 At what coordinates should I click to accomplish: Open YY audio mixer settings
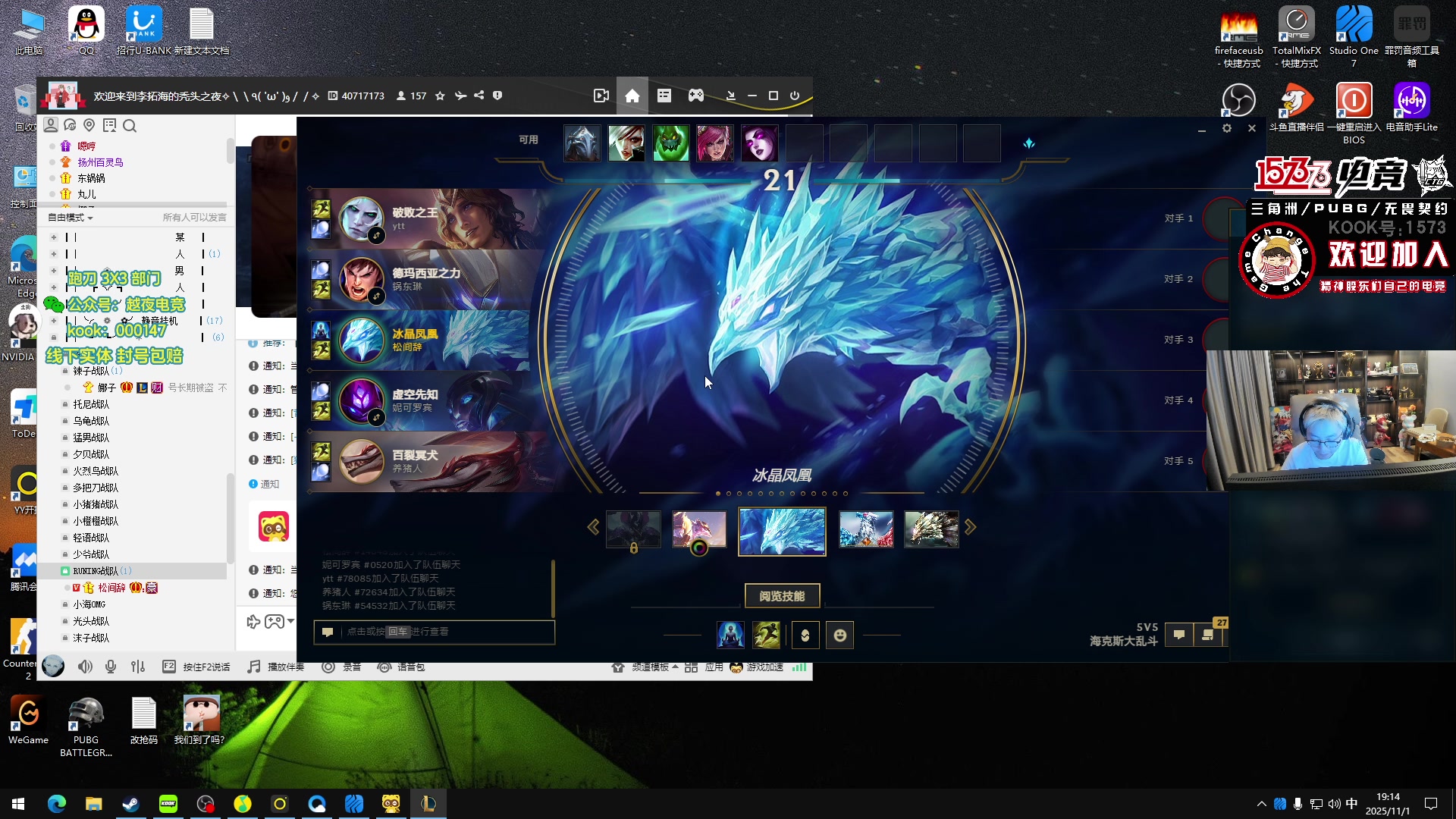click(137, 667)
